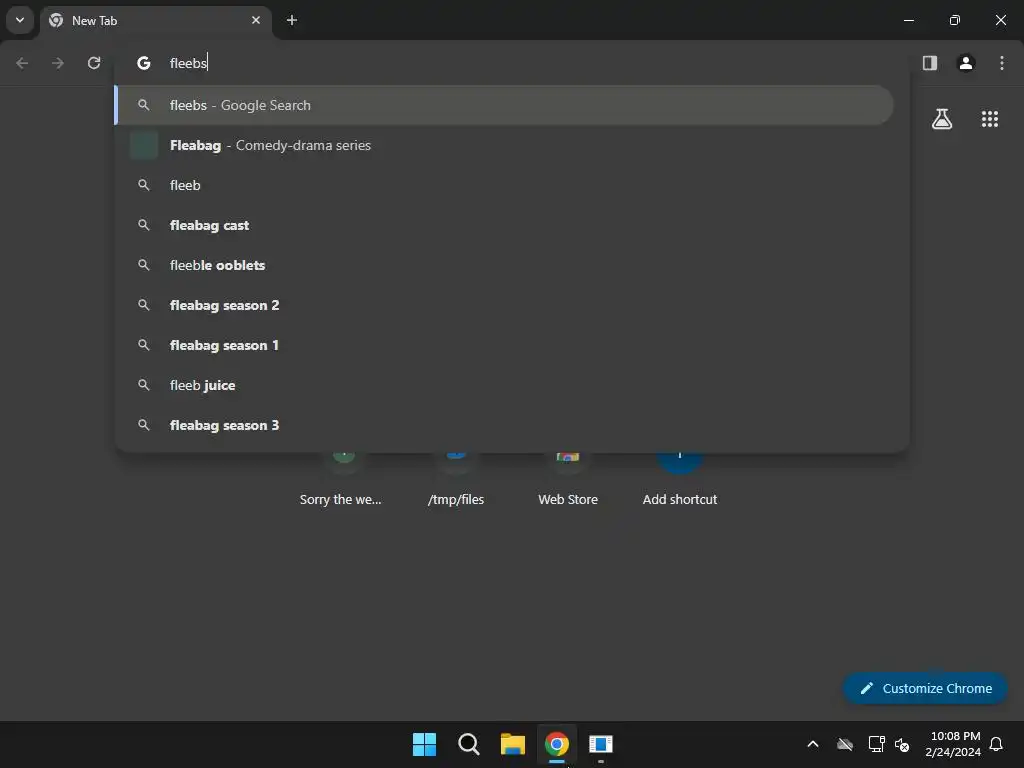Open the /tmp/files shortcut
The image size is (1024, 768).
coord(456,480)
